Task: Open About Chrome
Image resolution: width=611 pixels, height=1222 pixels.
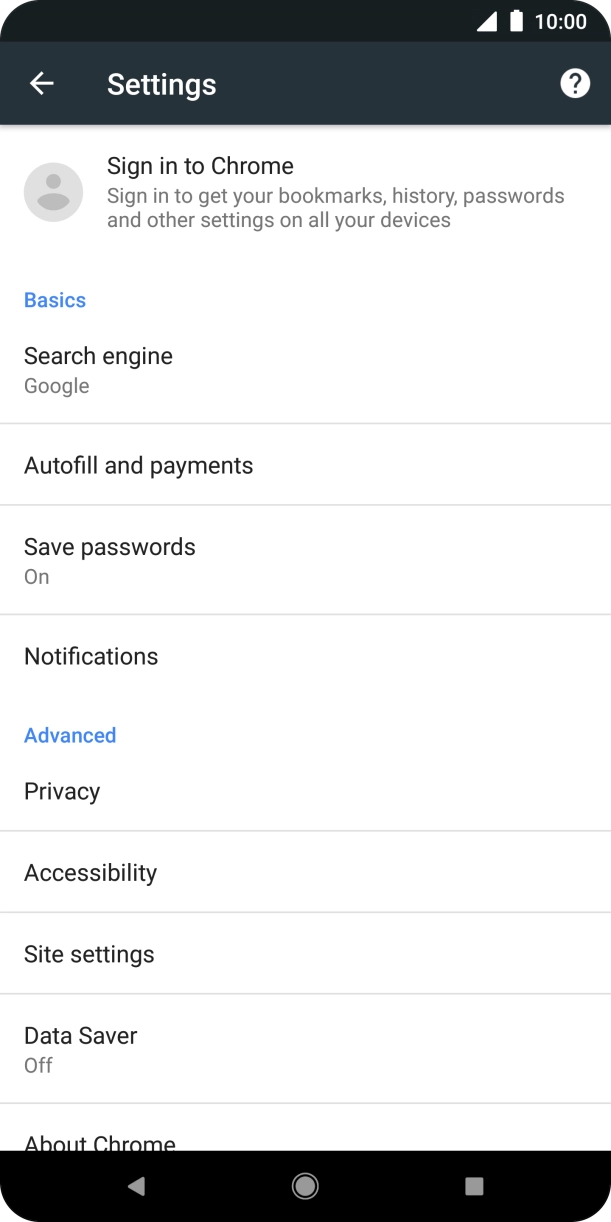Action: (100, 1140)
